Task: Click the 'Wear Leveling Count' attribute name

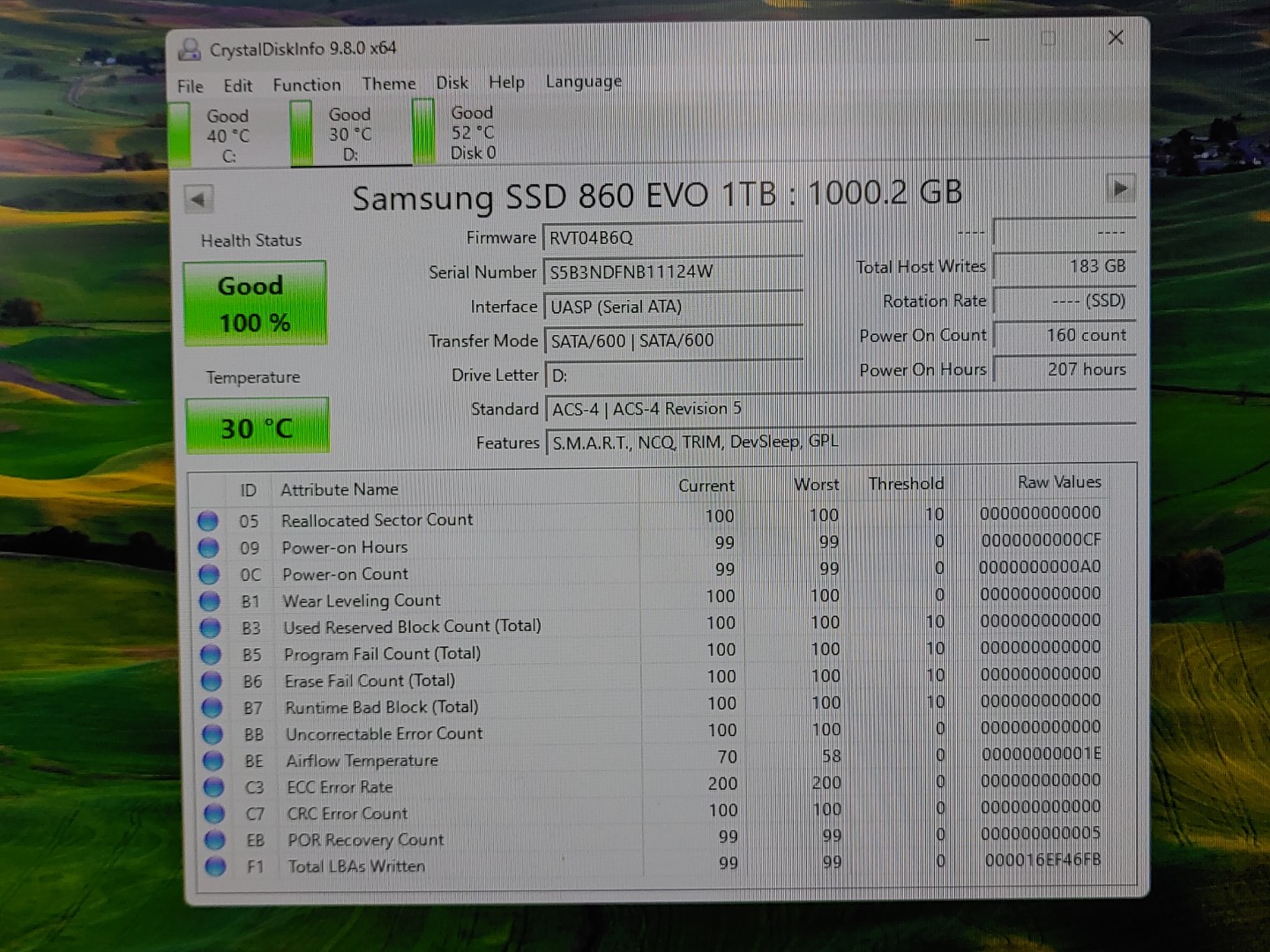Action: pyautogui.click(x=361, y=601)
